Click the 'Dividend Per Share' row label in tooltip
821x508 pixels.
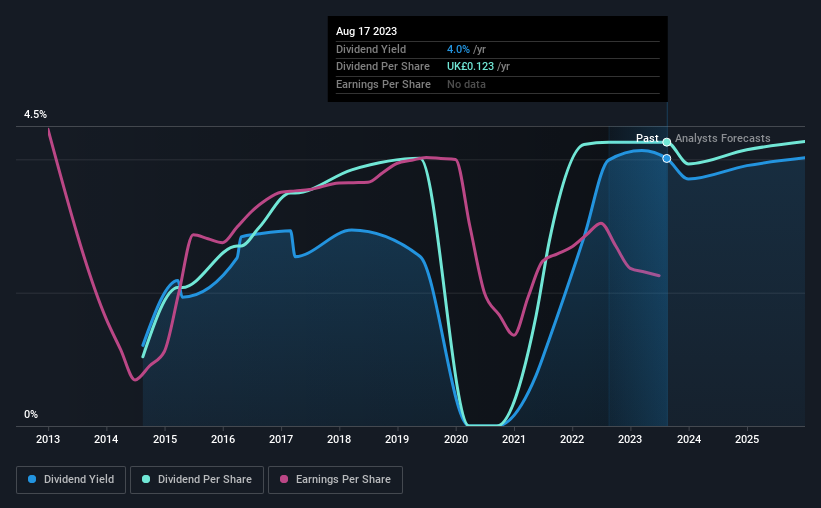click(383, 67)
